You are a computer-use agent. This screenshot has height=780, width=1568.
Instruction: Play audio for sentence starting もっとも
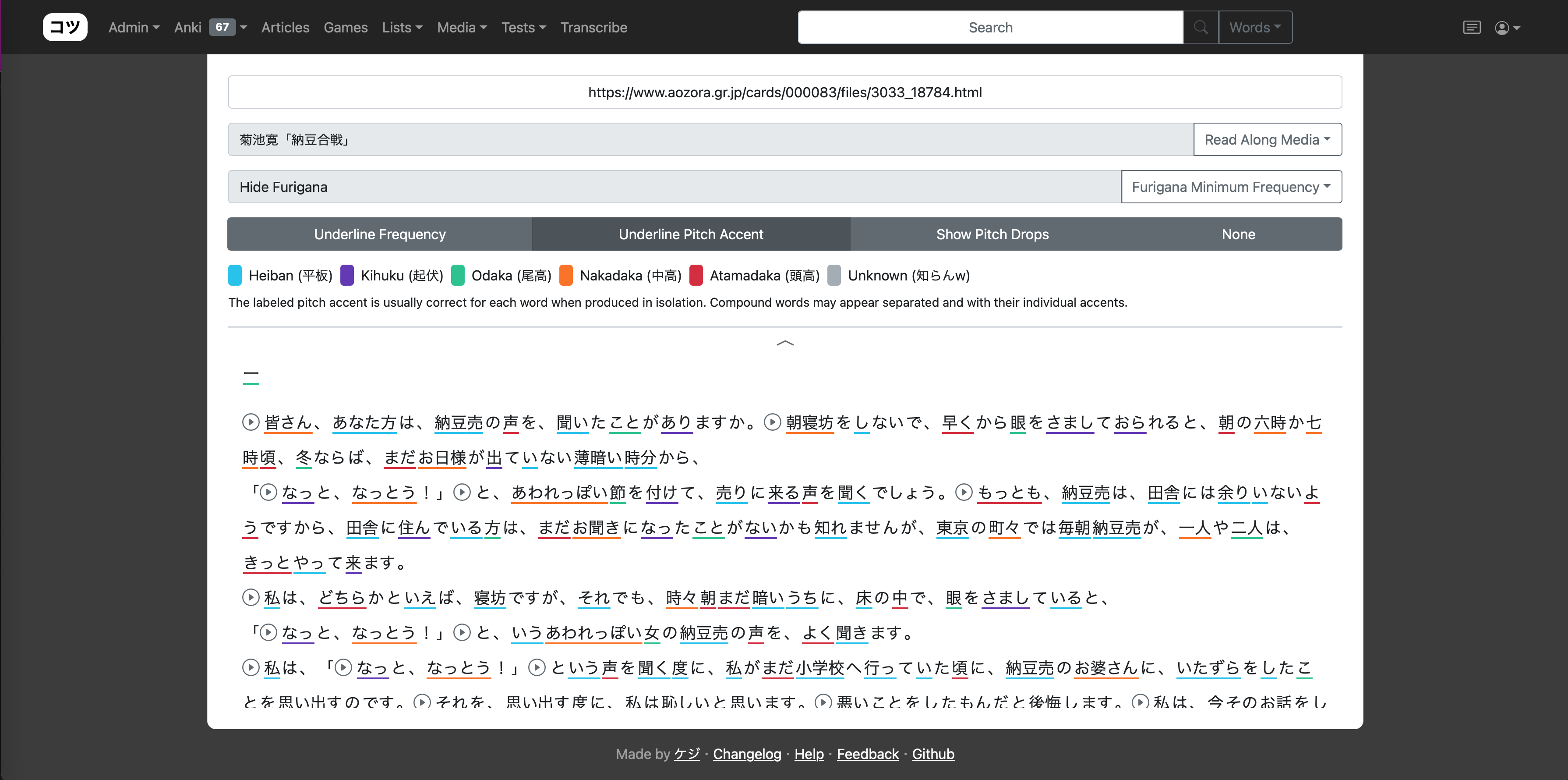(964, 492)
